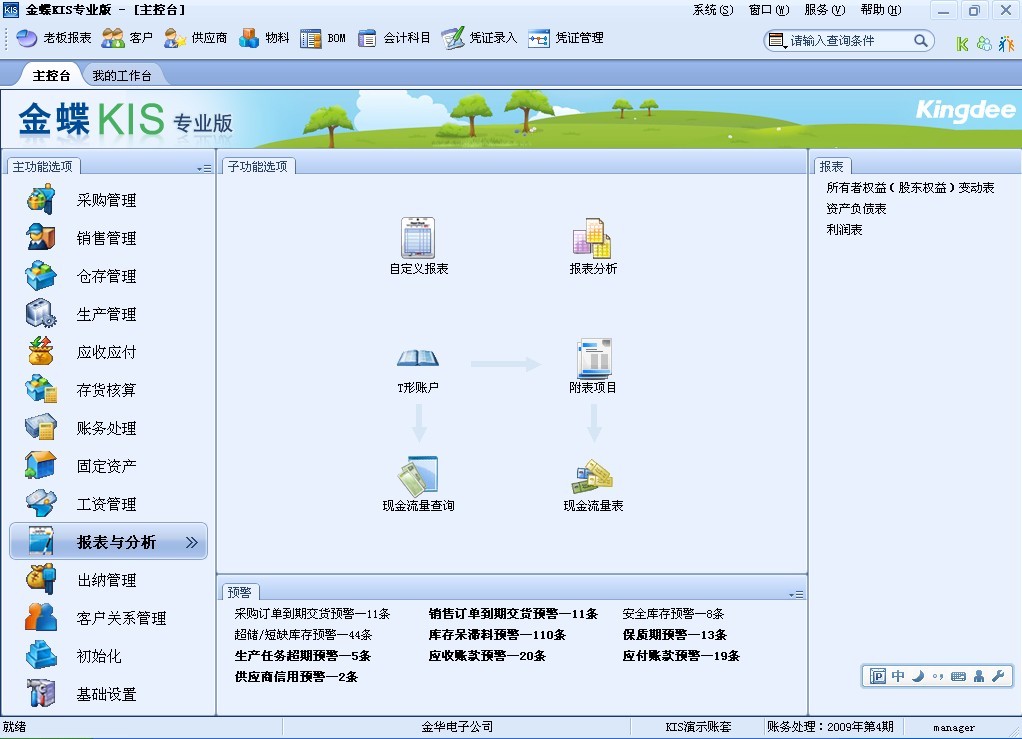Click the 客户 toolbar icon
The width and height of the screenshot is (1022, 739).
point(127,38)
